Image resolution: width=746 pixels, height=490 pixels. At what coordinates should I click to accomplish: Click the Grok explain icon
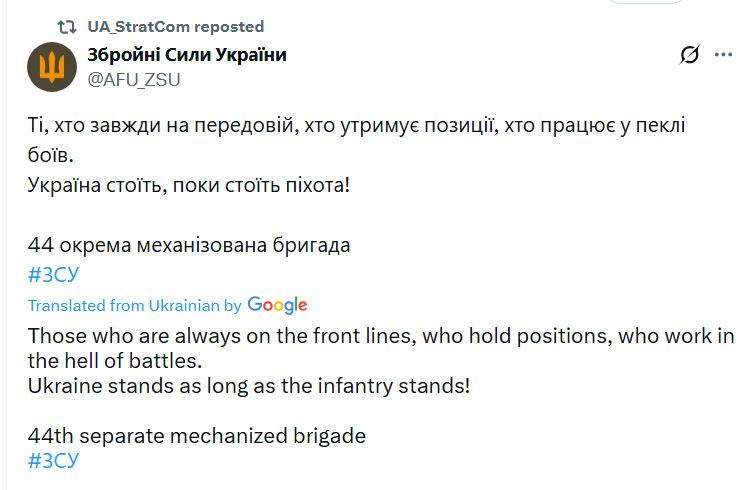(x=689, y=55)
